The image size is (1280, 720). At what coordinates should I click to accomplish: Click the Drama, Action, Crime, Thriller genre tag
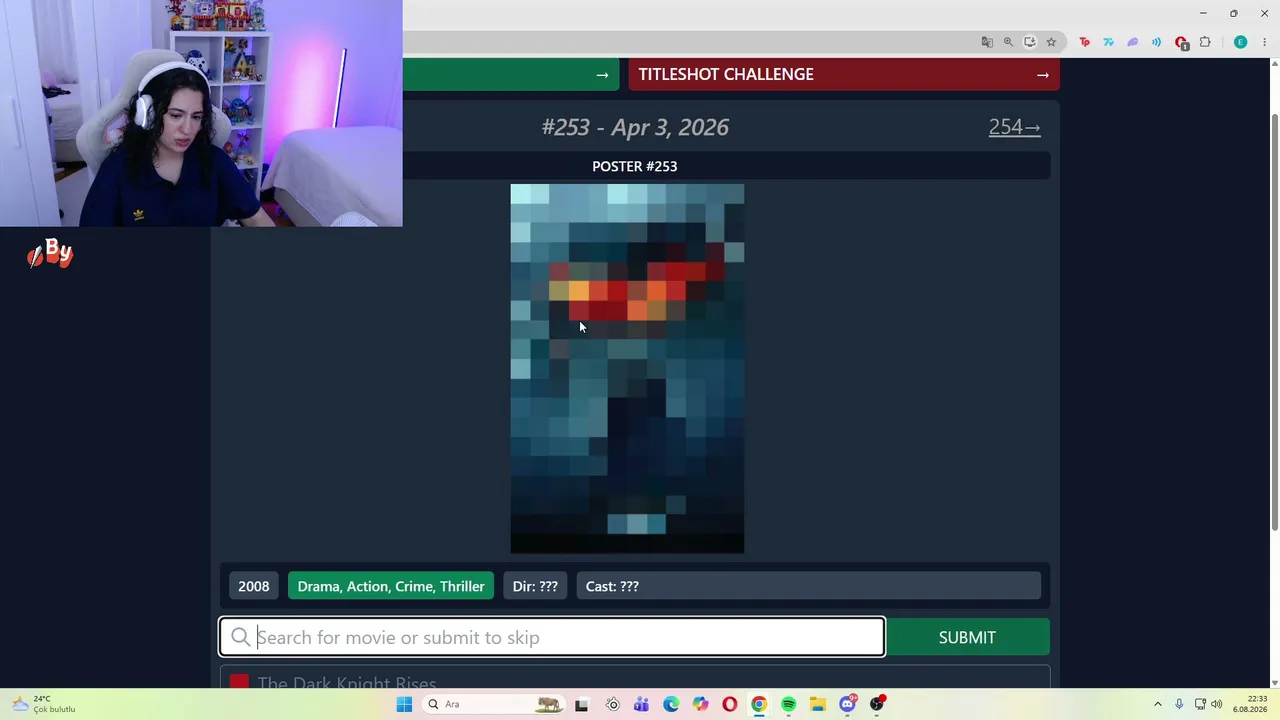coord(391,586)
